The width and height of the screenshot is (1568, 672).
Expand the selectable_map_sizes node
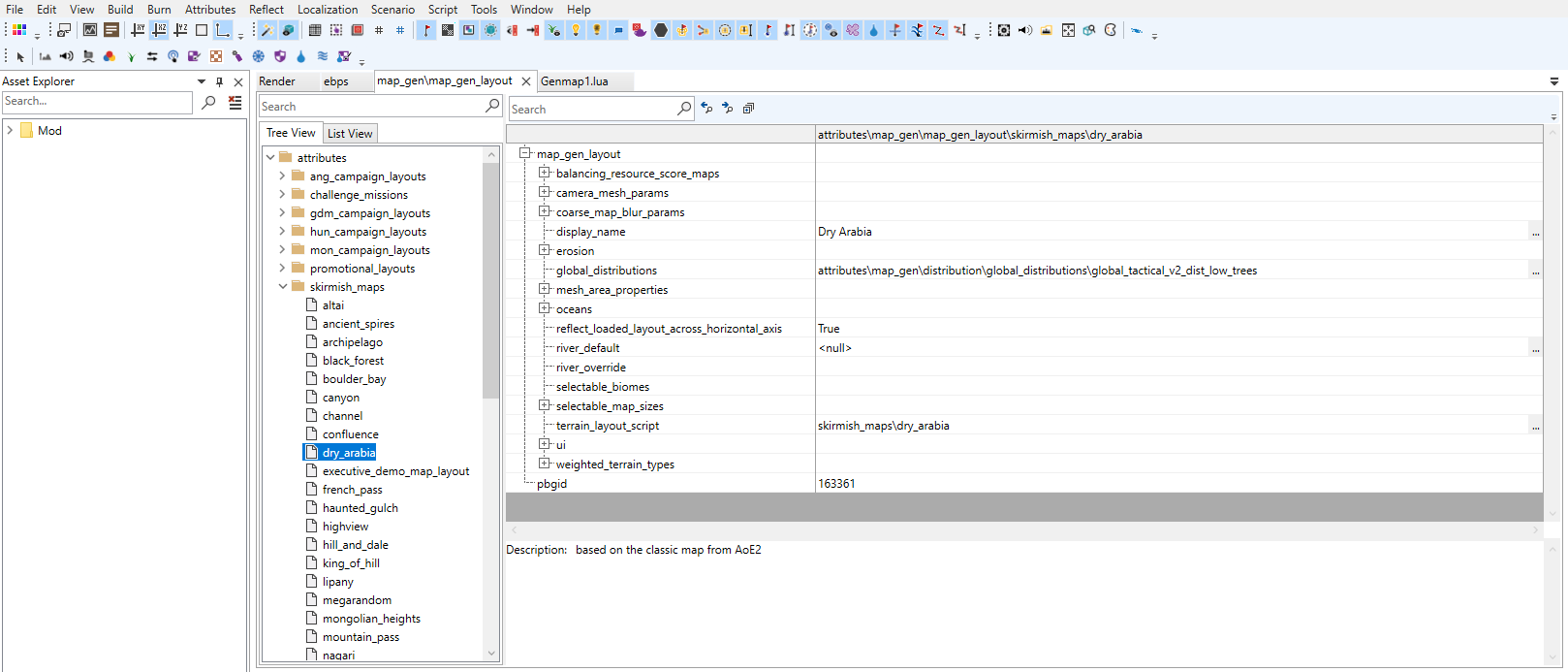[545, 405]
